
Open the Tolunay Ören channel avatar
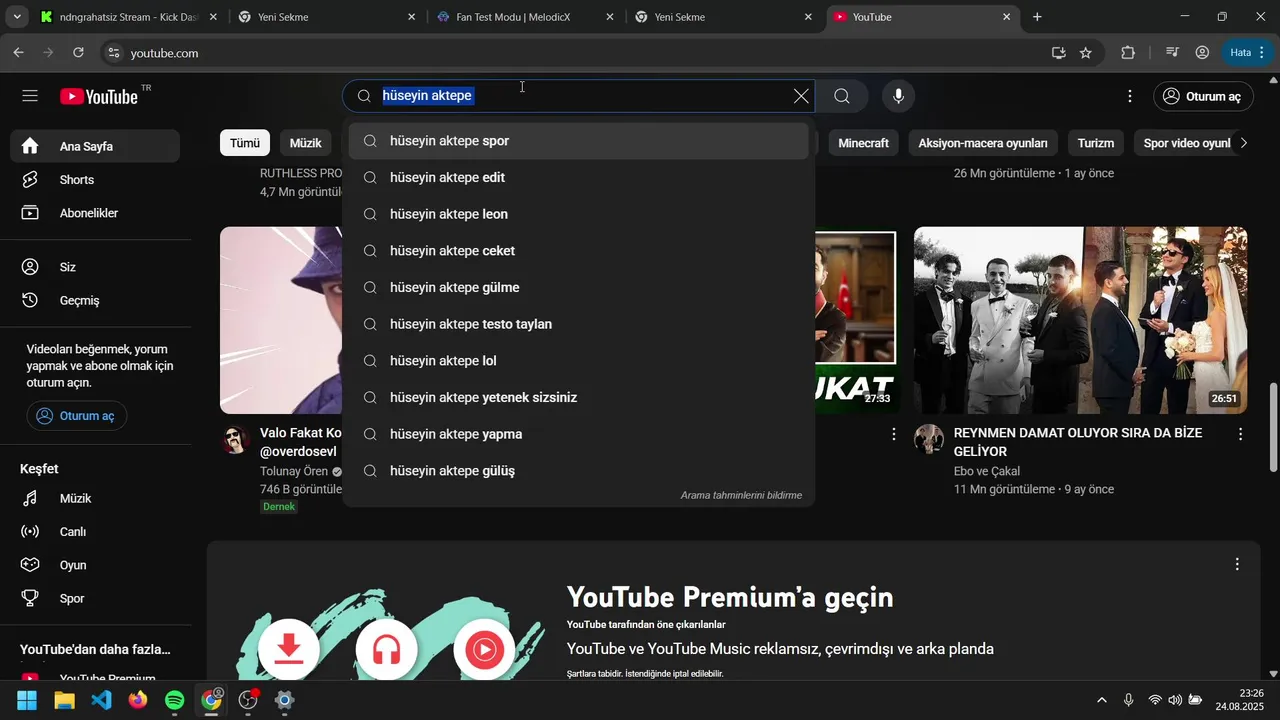(x=235, y=440)
